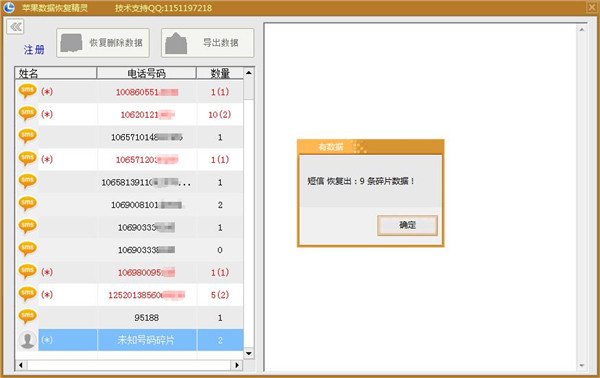Click the sms icon for 10657120 row
Screen dimensions: 600x378
(x=28, y=159)
